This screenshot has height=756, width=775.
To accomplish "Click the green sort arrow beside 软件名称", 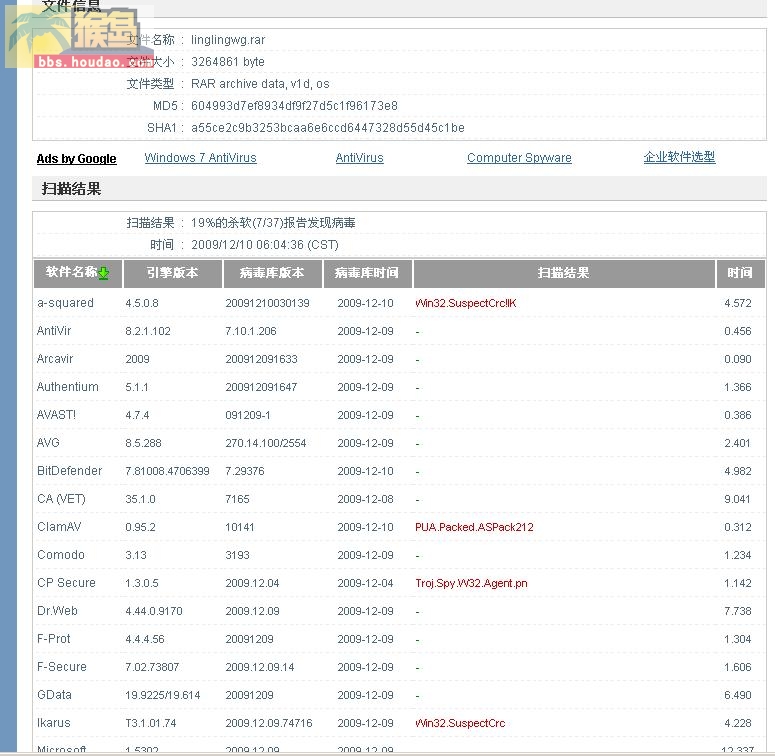I will 103,273.
